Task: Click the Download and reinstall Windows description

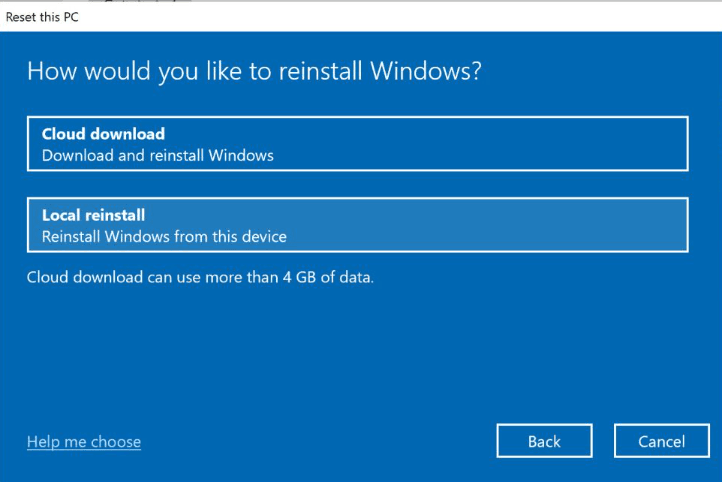Action: point(157,155)
